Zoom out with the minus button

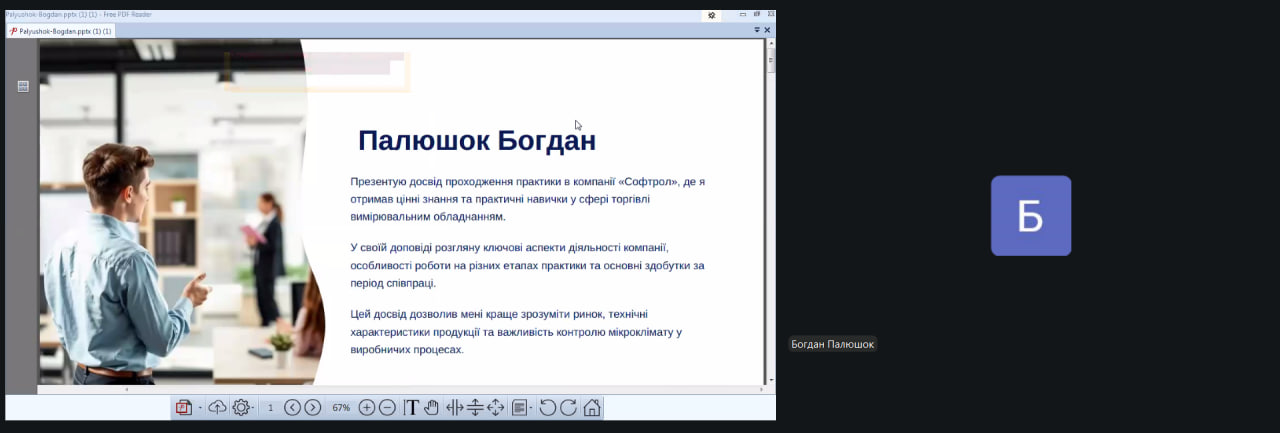[387, 407]
